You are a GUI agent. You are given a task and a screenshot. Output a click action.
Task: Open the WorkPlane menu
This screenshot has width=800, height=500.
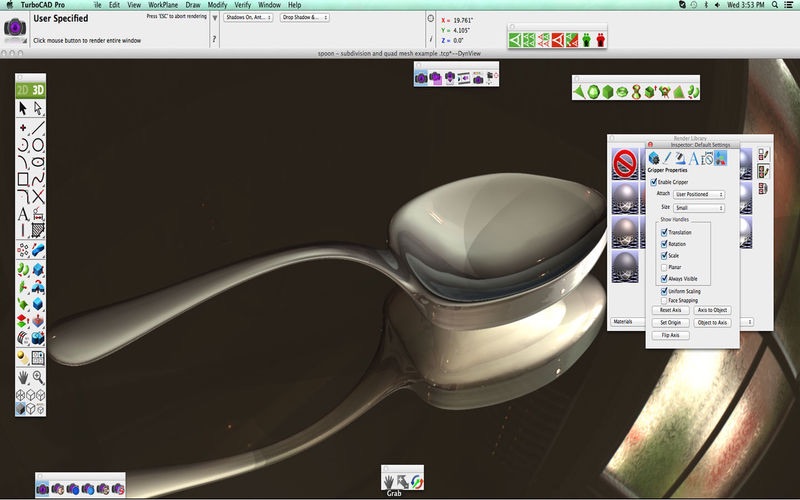[163, 5]
